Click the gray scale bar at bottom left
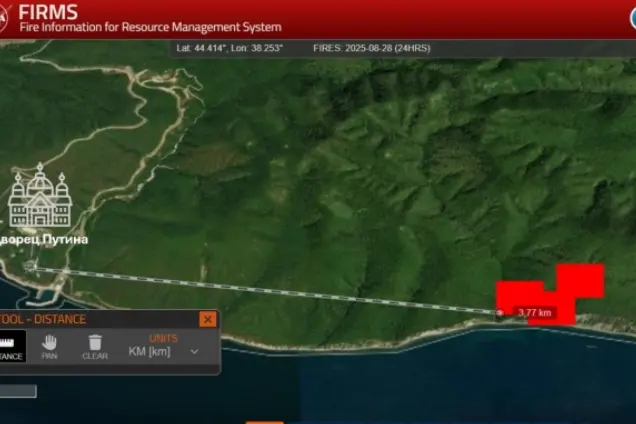This screenshot has height=424, width=636. (18, 391)
